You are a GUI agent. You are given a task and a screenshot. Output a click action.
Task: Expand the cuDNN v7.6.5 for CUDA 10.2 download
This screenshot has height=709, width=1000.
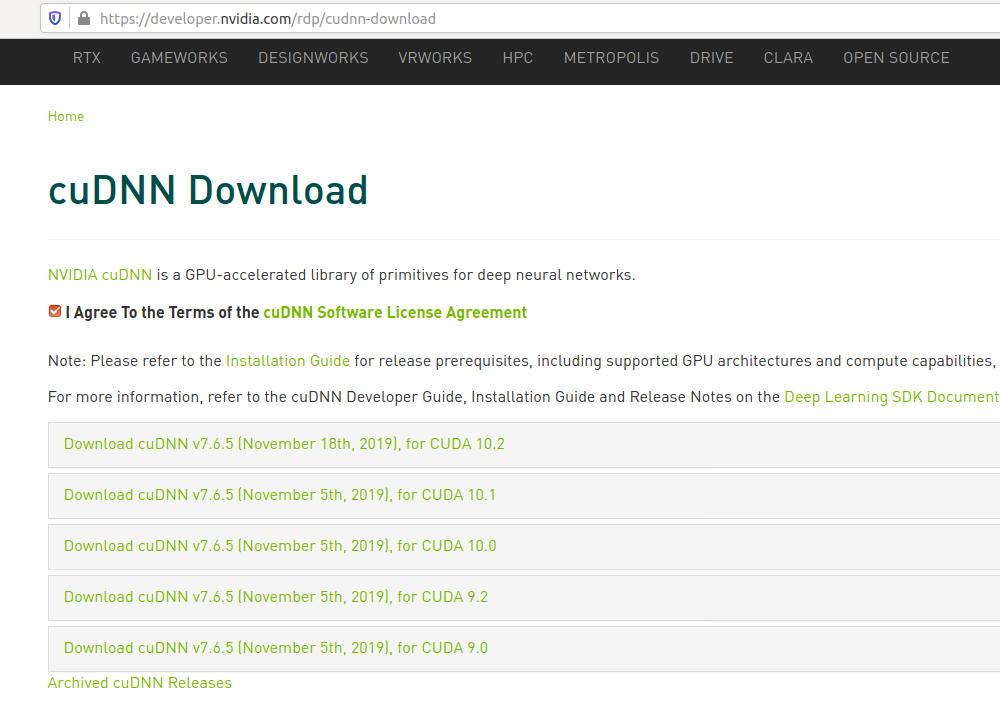(284, 444)
